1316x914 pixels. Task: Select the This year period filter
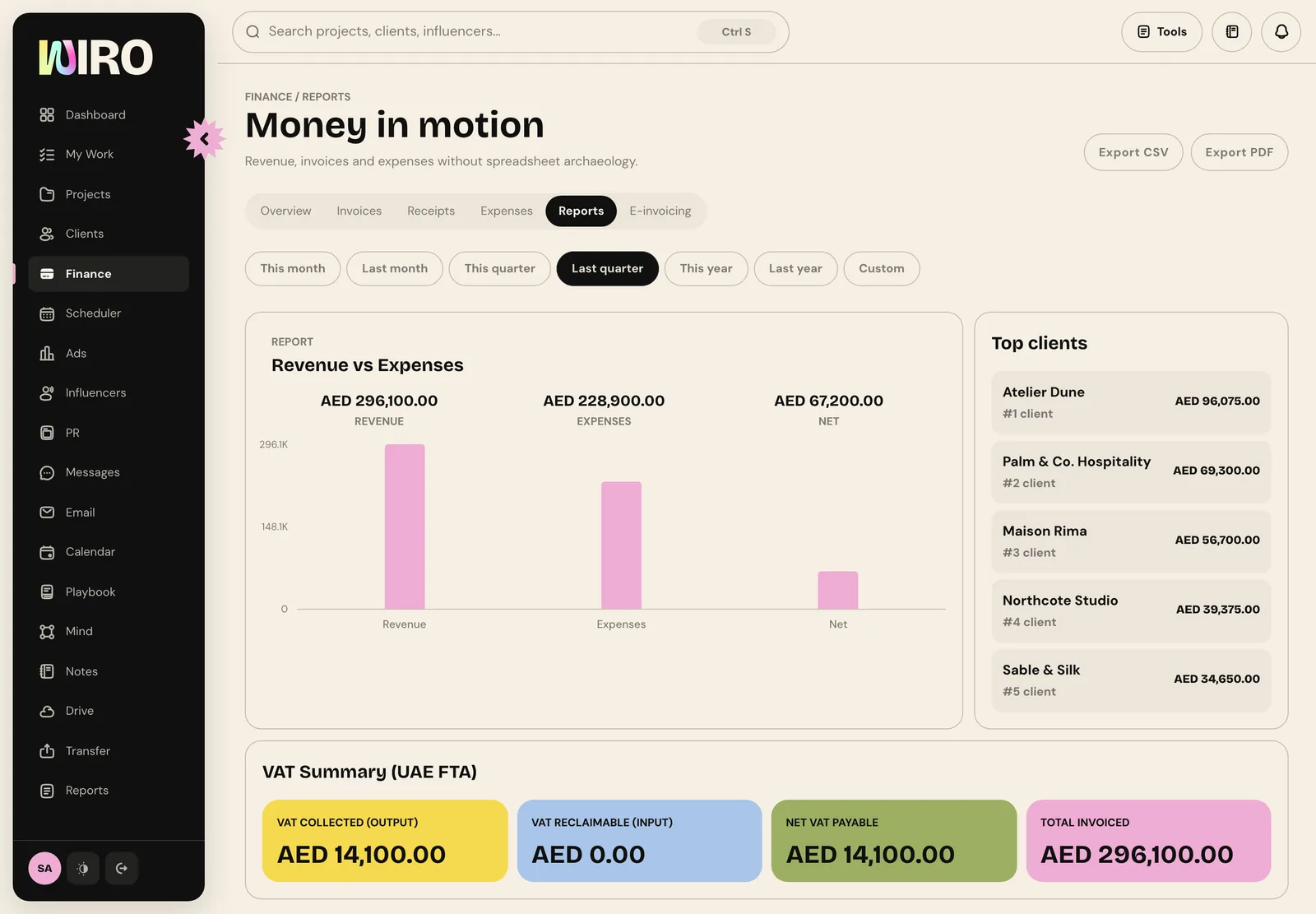coord(707,269)
